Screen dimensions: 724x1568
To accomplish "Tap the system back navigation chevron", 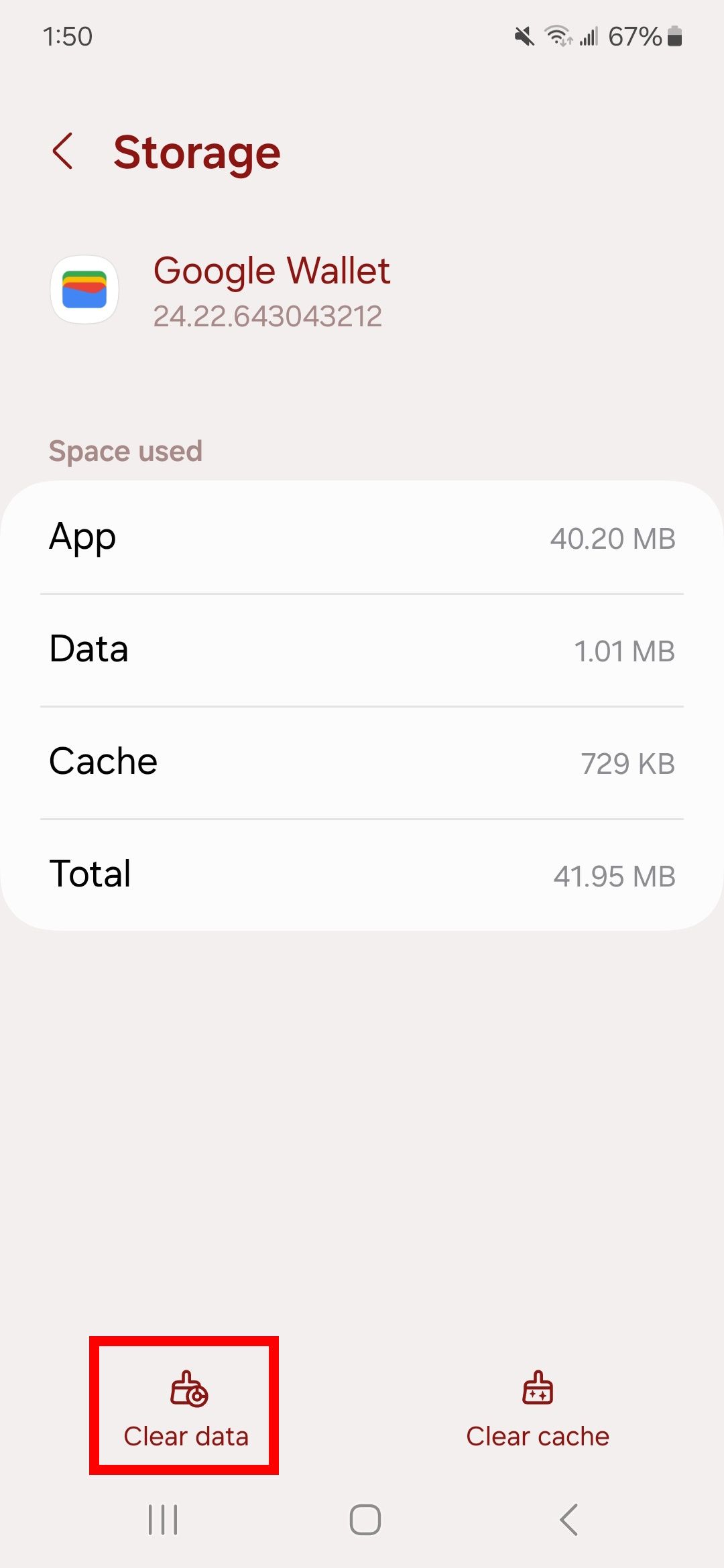I will (568, 1520).
